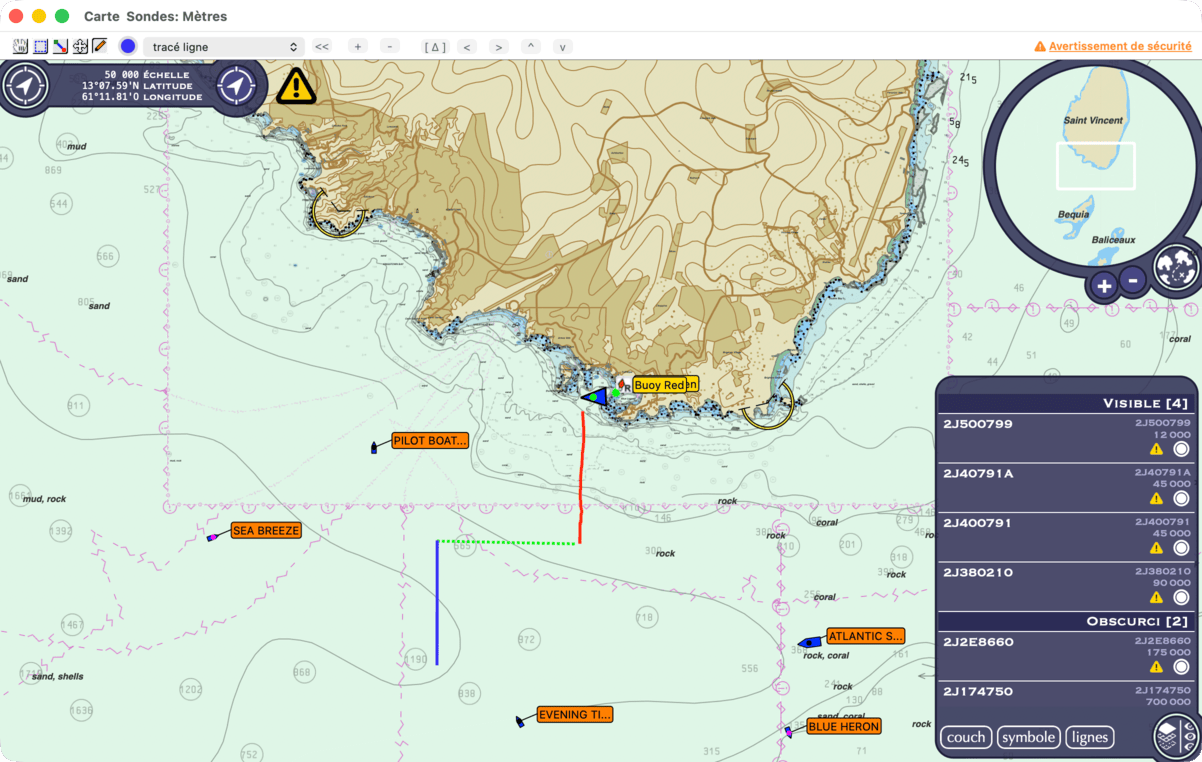This screenshot has width=1202, height=762.
Task: Zoom in on the overview minimap
Action: 1104,286
